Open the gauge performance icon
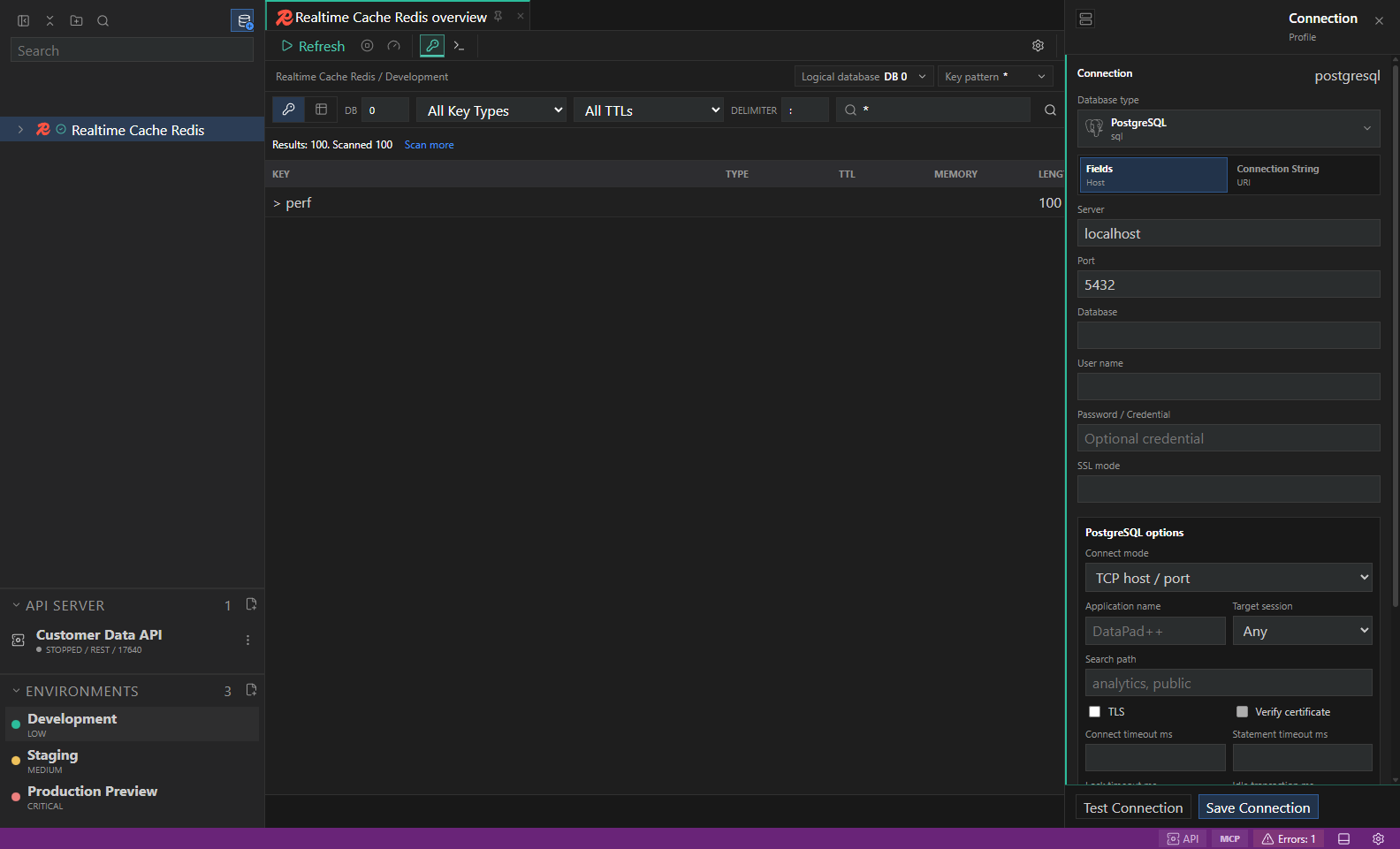 tap(393, 46)
